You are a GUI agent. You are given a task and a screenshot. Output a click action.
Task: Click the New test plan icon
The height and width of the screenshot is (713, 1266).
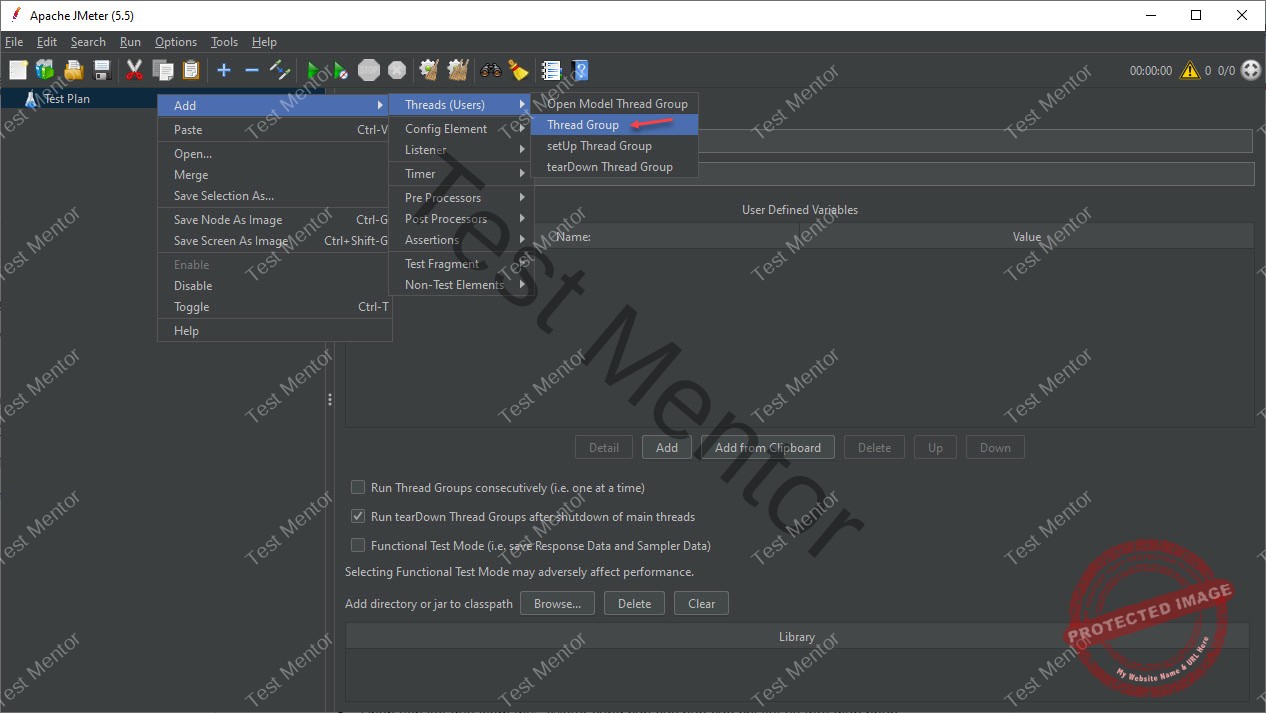(18, 70)
